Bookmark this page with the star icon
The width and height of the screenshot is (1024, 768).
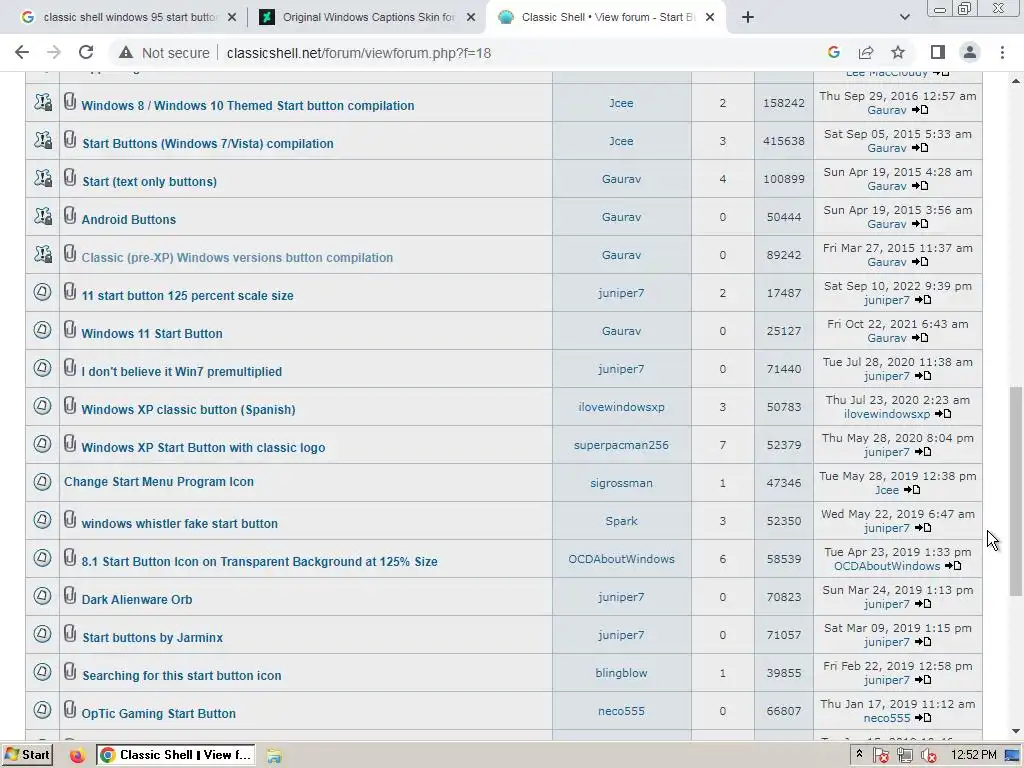point(898,53)
